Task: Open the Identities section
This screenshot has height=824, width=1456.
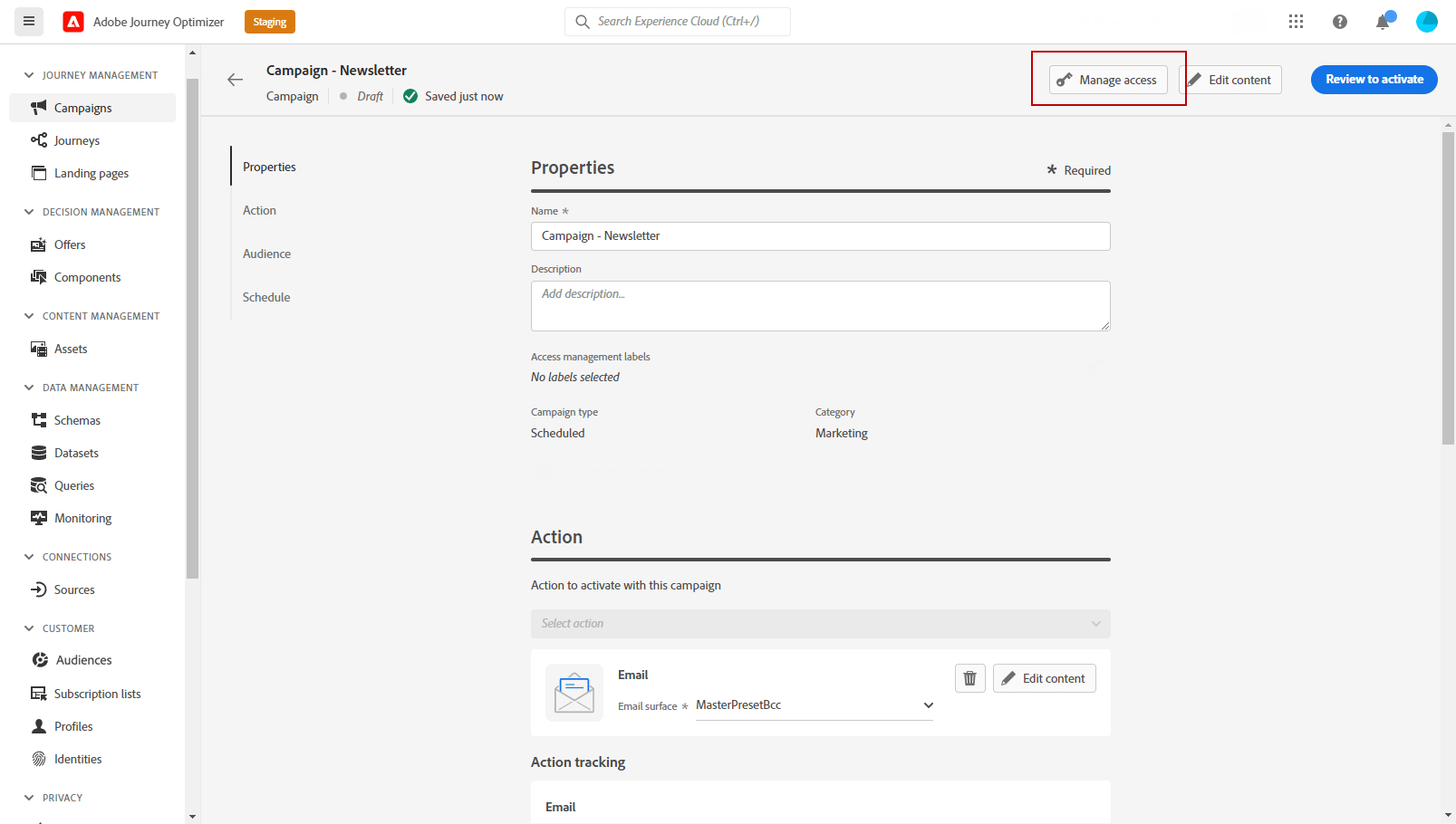Action: click(78, 759)
